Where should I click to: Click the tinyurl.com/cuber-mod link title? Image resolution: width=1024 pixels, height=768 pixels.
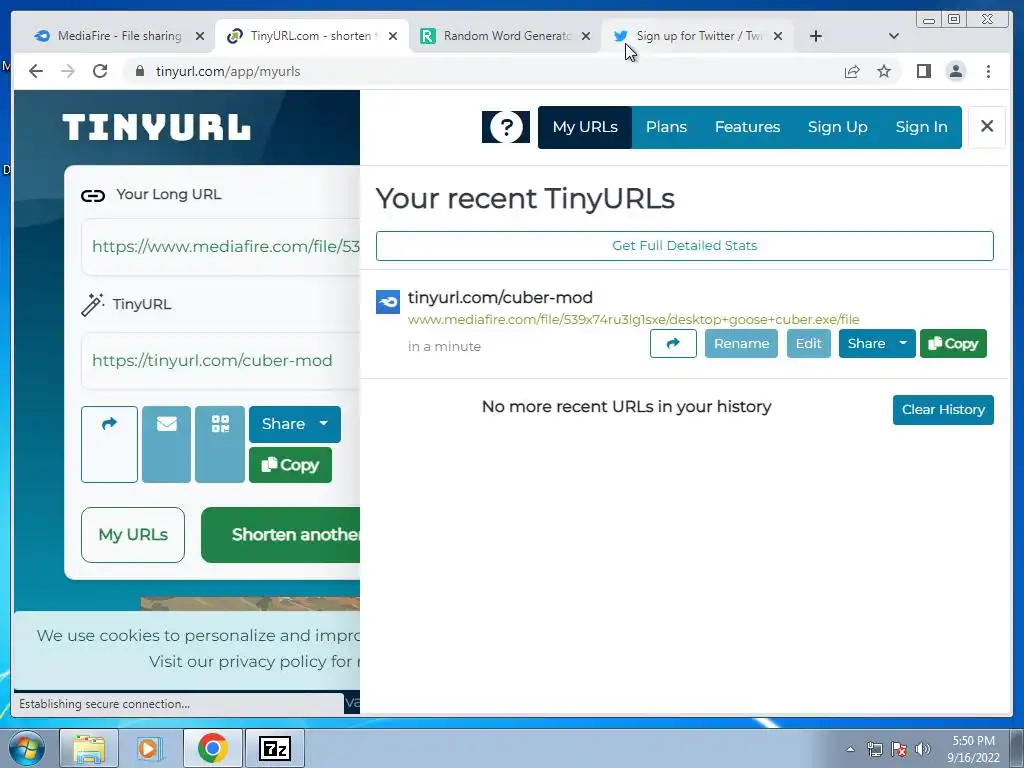[x=500, y=297]
